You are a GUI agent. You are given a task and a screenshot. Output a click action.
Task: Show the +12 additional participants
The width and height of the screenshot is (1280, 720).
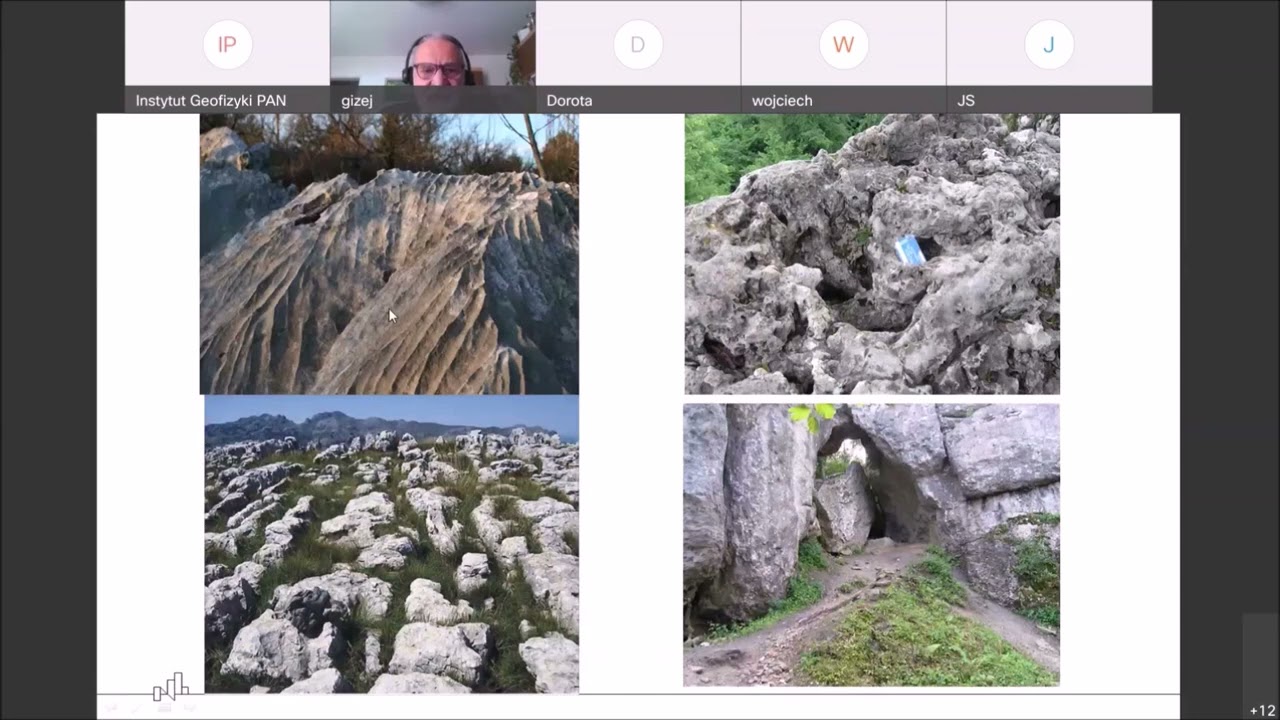(1262, 710)
